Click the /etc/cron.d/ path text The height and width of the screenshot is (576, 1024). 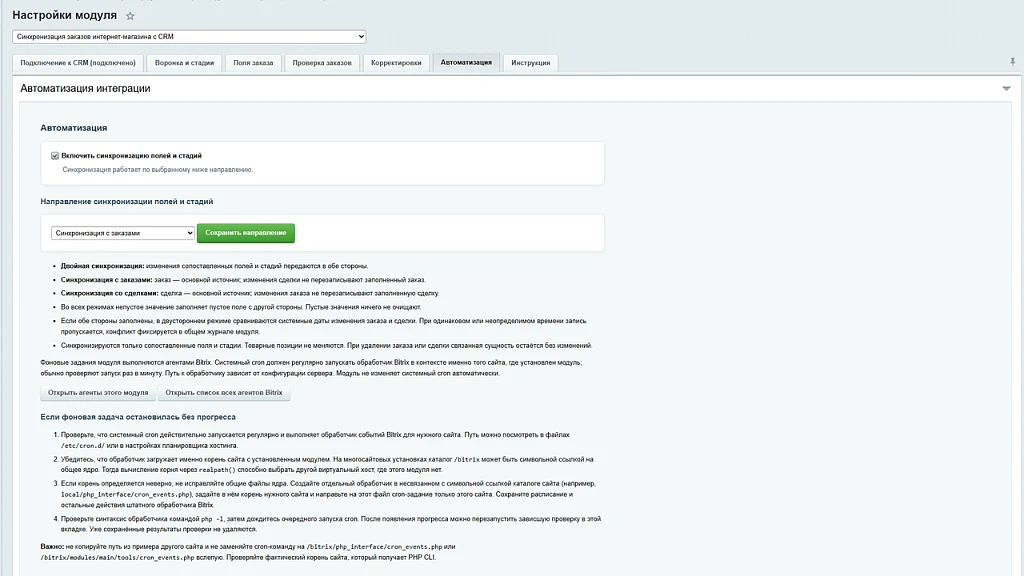[x=82, y=445]
